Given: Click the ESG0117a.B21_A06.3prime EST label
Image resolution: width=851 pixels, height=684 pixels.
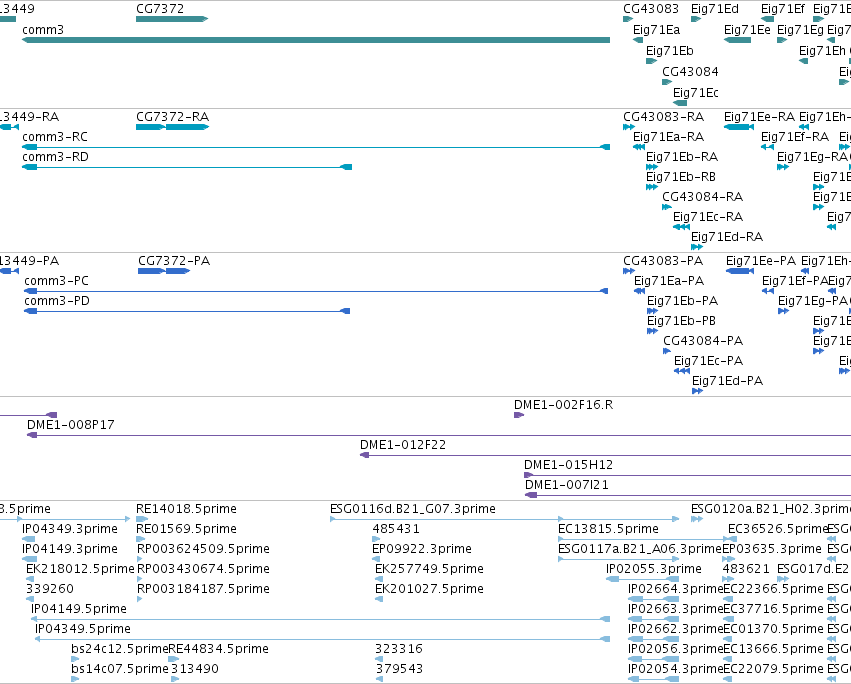Looking at the screenshot, I should (640, 549).
